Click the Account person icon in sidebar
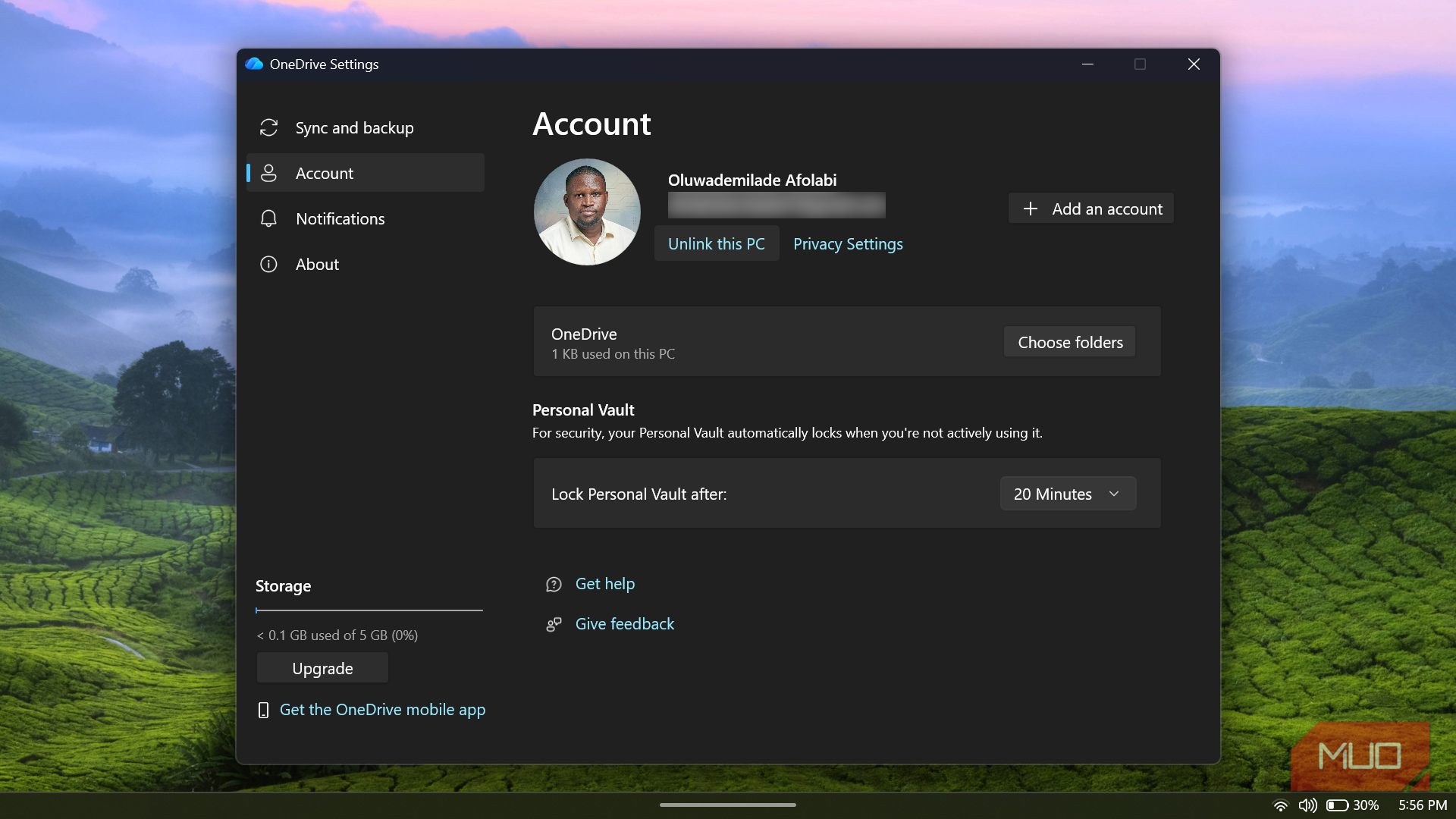Screen dimensions: 1456x819 pos(268,173)
